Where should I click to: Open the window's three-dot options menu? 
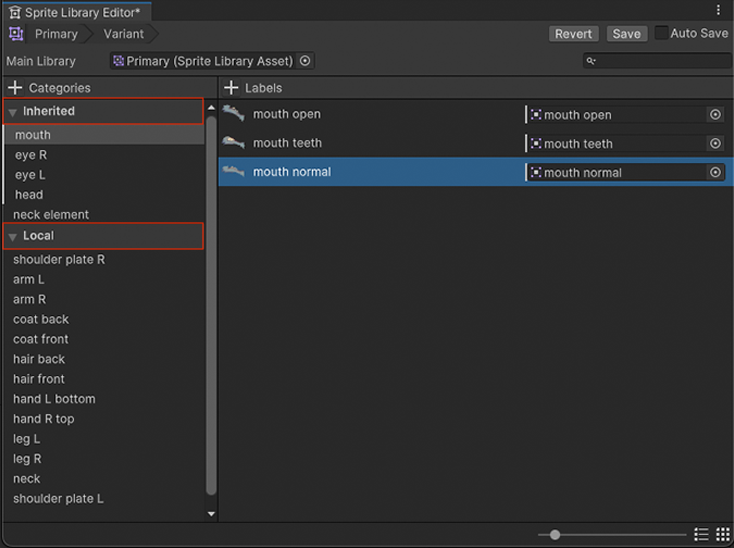pos(718,10)
